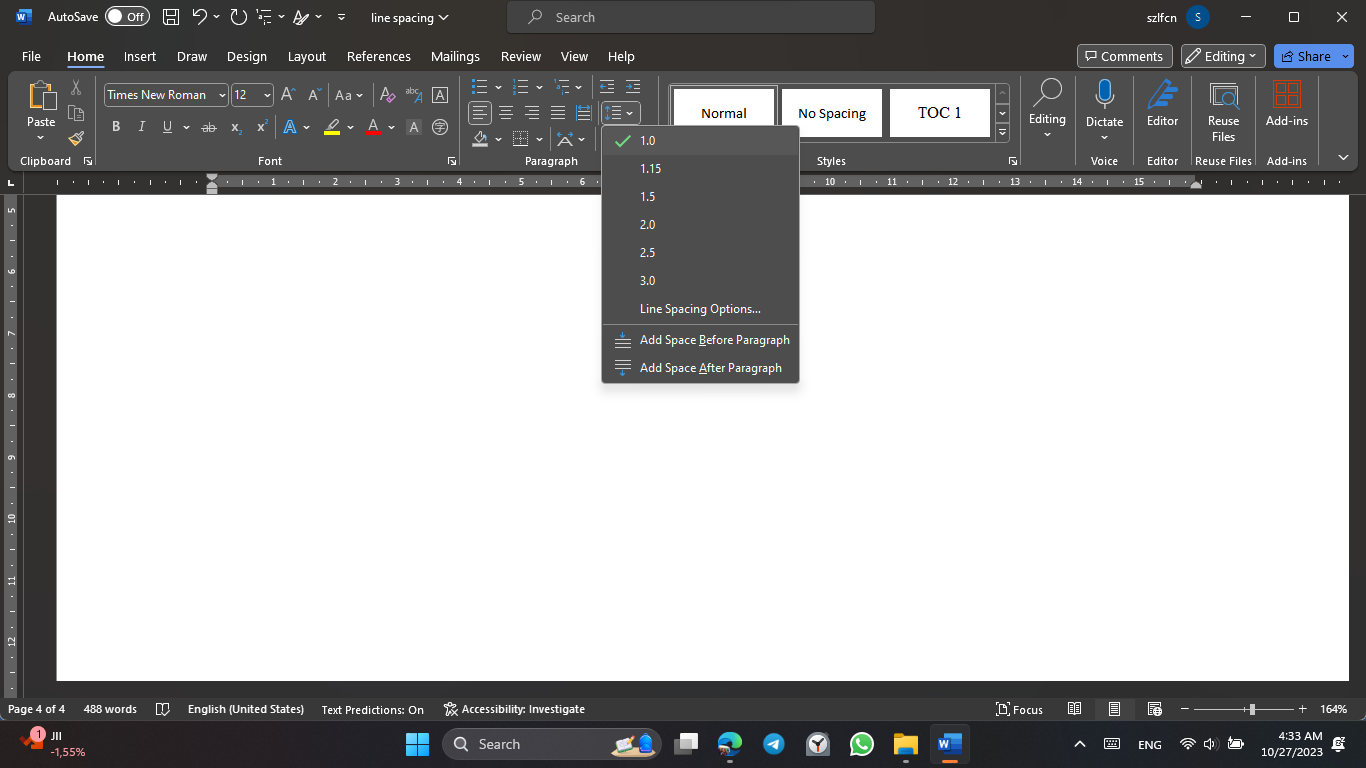Click the Share button
The width and height of the screenshot is (1366, 768).
pyautogui.click(x=1313, y=56)
